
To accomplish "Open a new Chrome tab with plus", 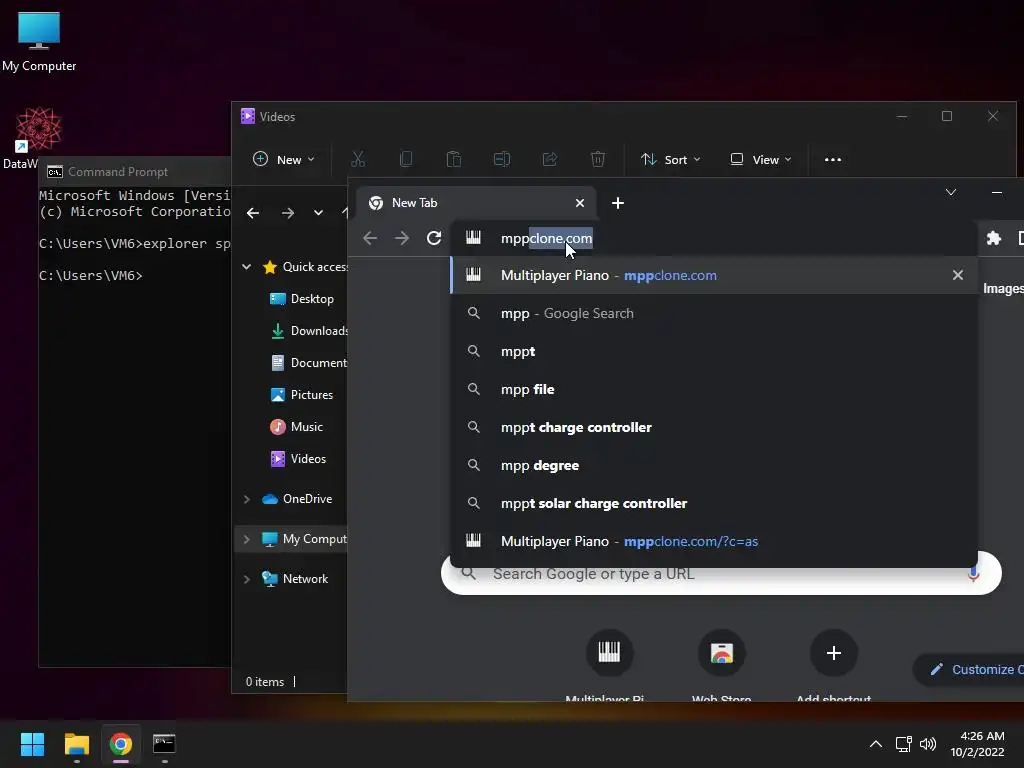I will pyautogui.click(x=618, y=203).
